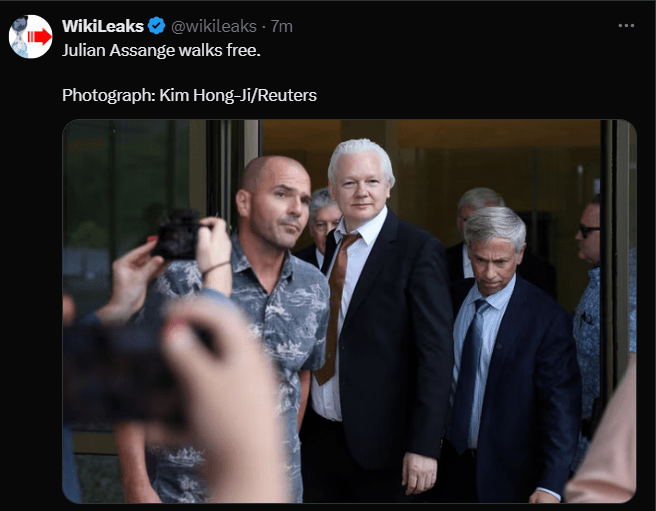This screenshot has width=656, height=511.
Task: Click the red arrow in the avatar
Action: 38,37
